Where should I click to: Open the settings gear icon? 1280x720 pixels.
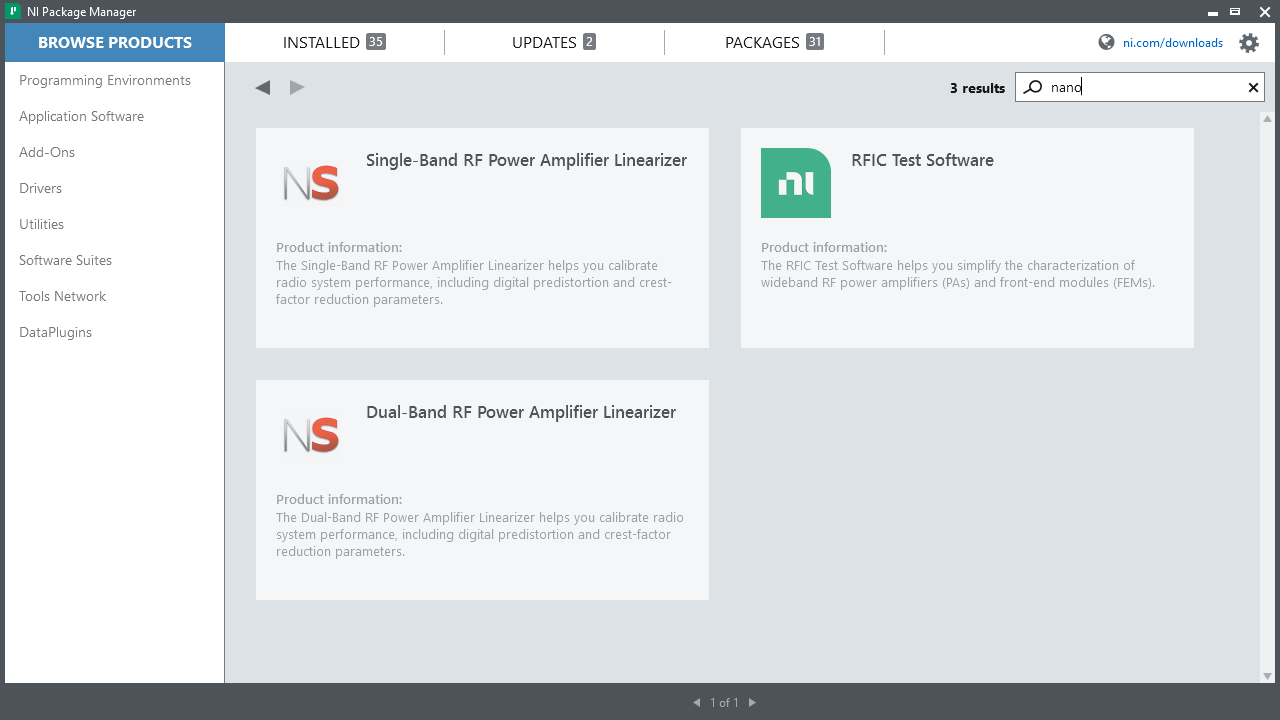pyautogui.click(x=1249, y=43)
